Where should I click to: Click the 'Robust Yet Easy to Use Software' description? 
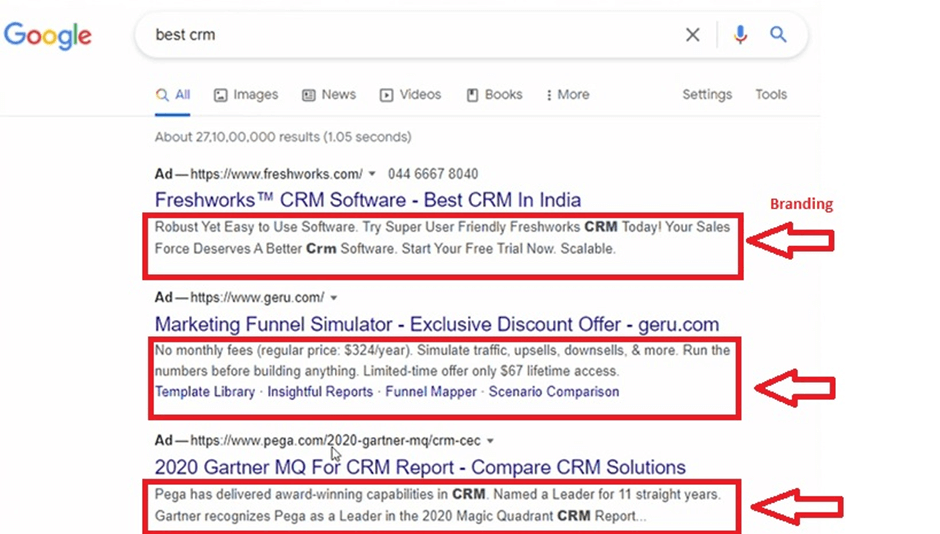pyautogui.click(x=442, y=238)
